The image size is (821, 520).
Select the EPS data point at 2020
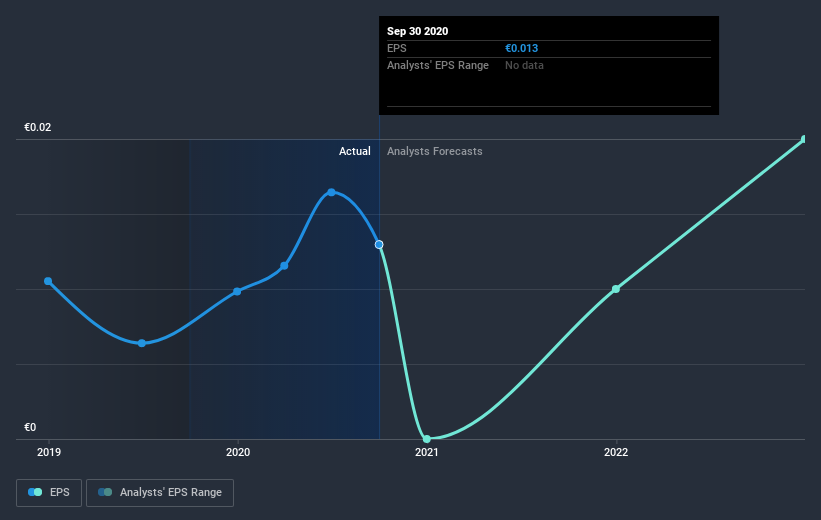click(237, 291)
